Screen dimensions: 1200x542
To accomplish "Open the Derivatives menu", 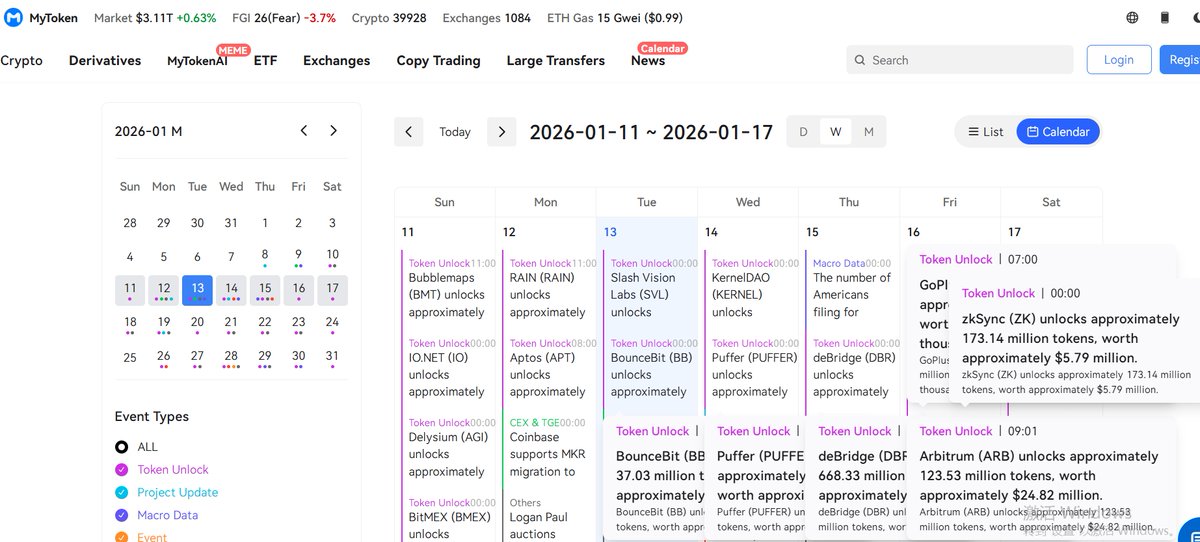I will [x=105, y=61].
